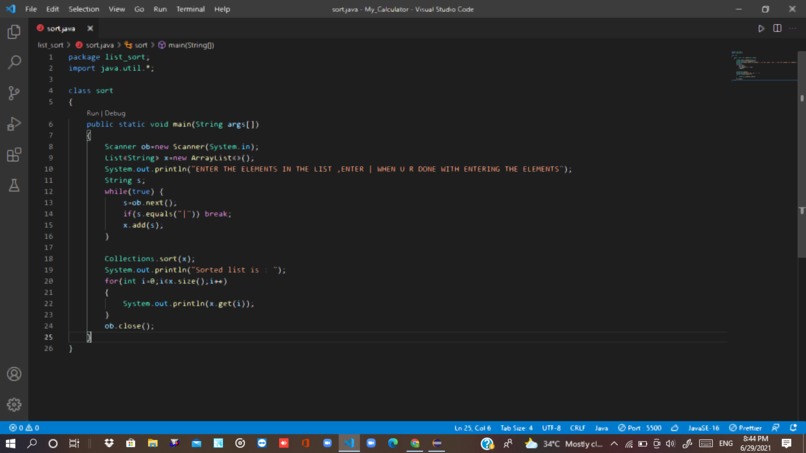Open Office from taskbar

(x=305, y=443)
